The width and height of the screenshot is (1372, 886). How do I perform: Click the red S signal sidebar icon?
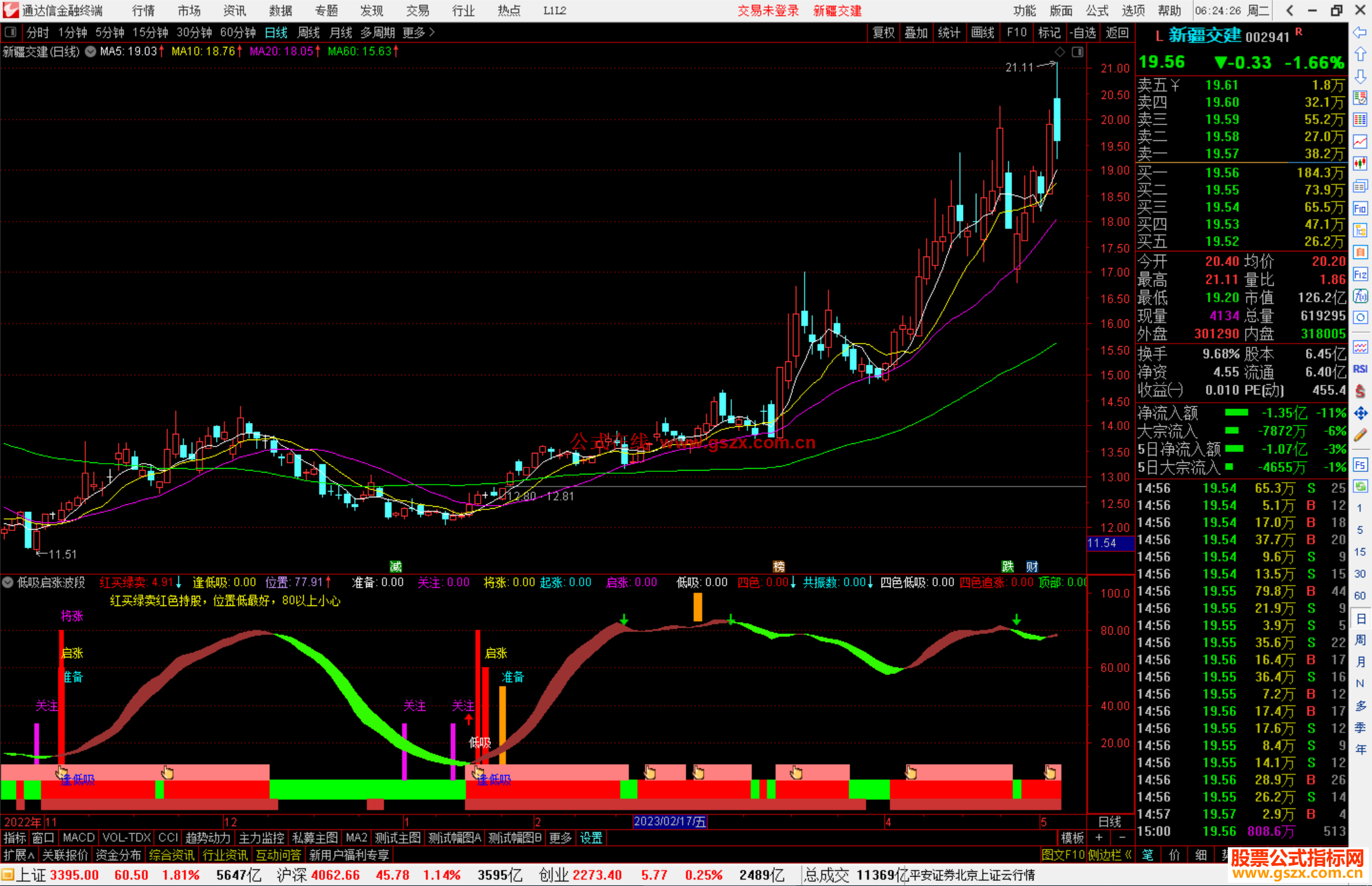pyautogui.click(x=1360, y=391)
